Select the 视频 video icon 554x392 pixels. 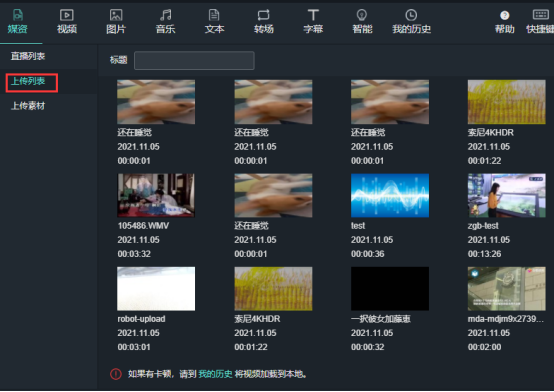(66, 15)
